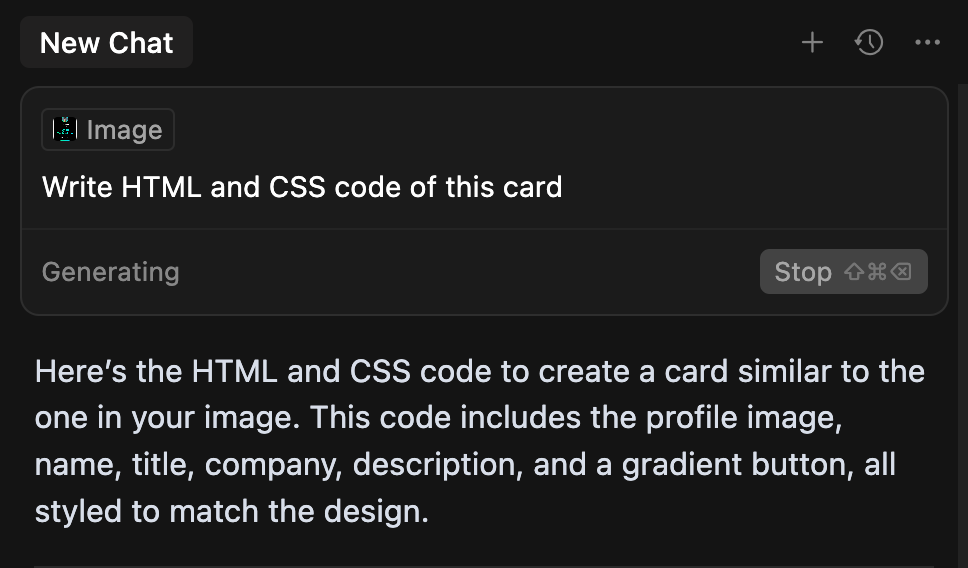The image size is (968, 568).
Task: Click response text "styled to match the design."
Action: 232,512
